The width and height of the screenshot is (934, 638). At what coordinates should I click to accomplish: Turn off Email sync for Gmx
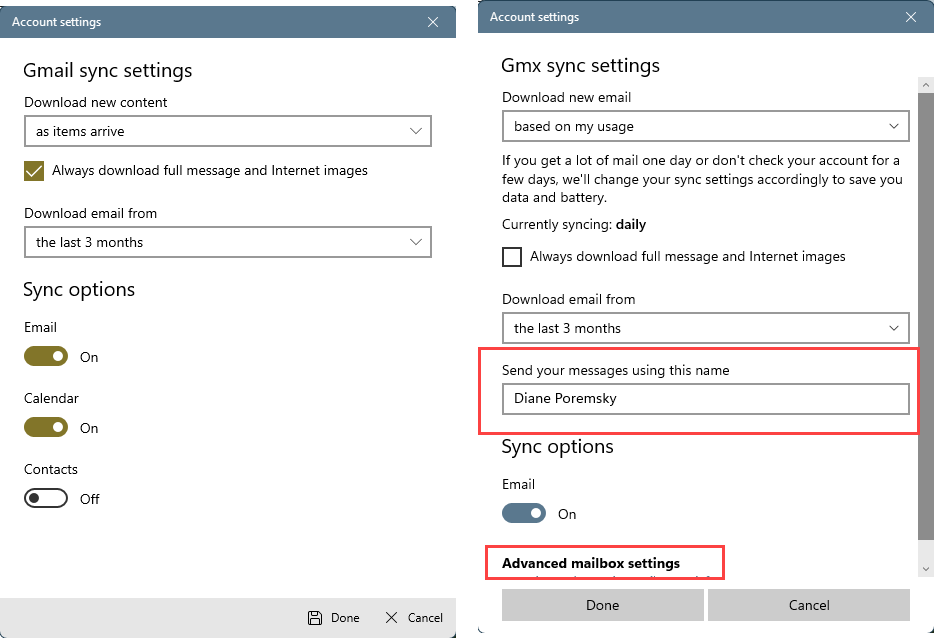click(x=524, y=514)
